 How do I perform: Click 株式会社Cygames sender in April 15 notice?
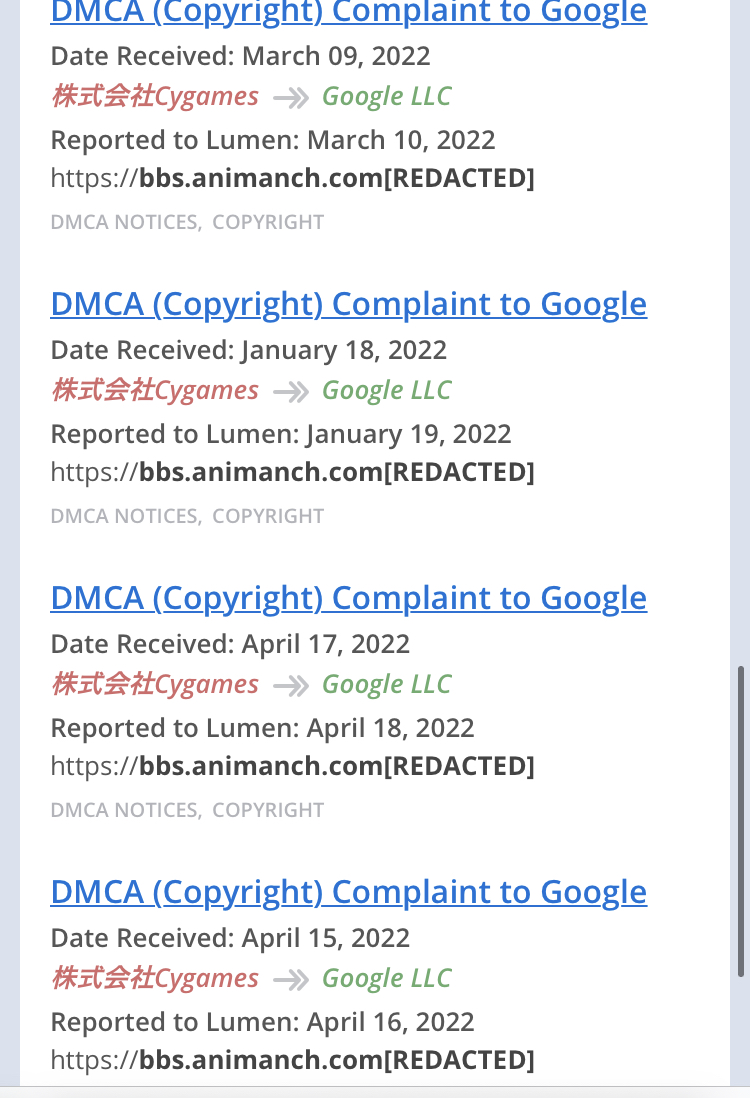(155, 978)
